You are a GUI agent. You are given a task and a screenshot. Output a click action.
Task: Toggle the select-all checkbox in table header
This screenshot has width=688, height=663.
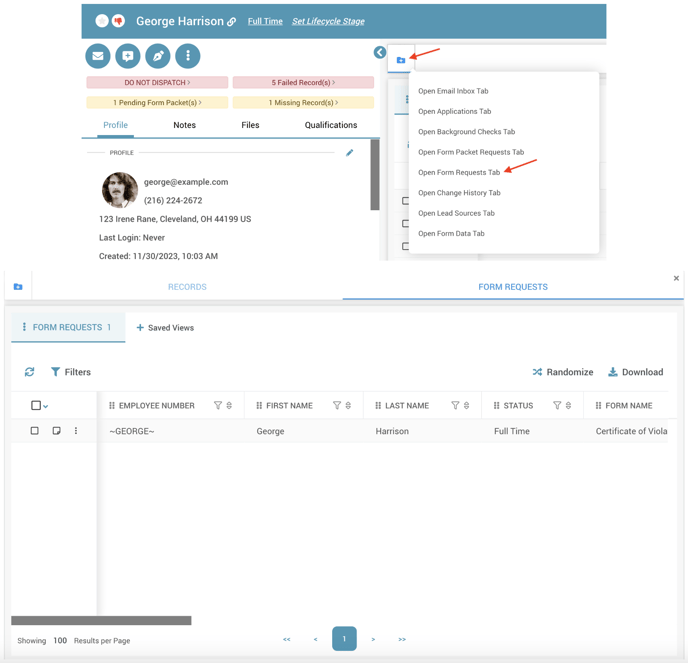36,405
